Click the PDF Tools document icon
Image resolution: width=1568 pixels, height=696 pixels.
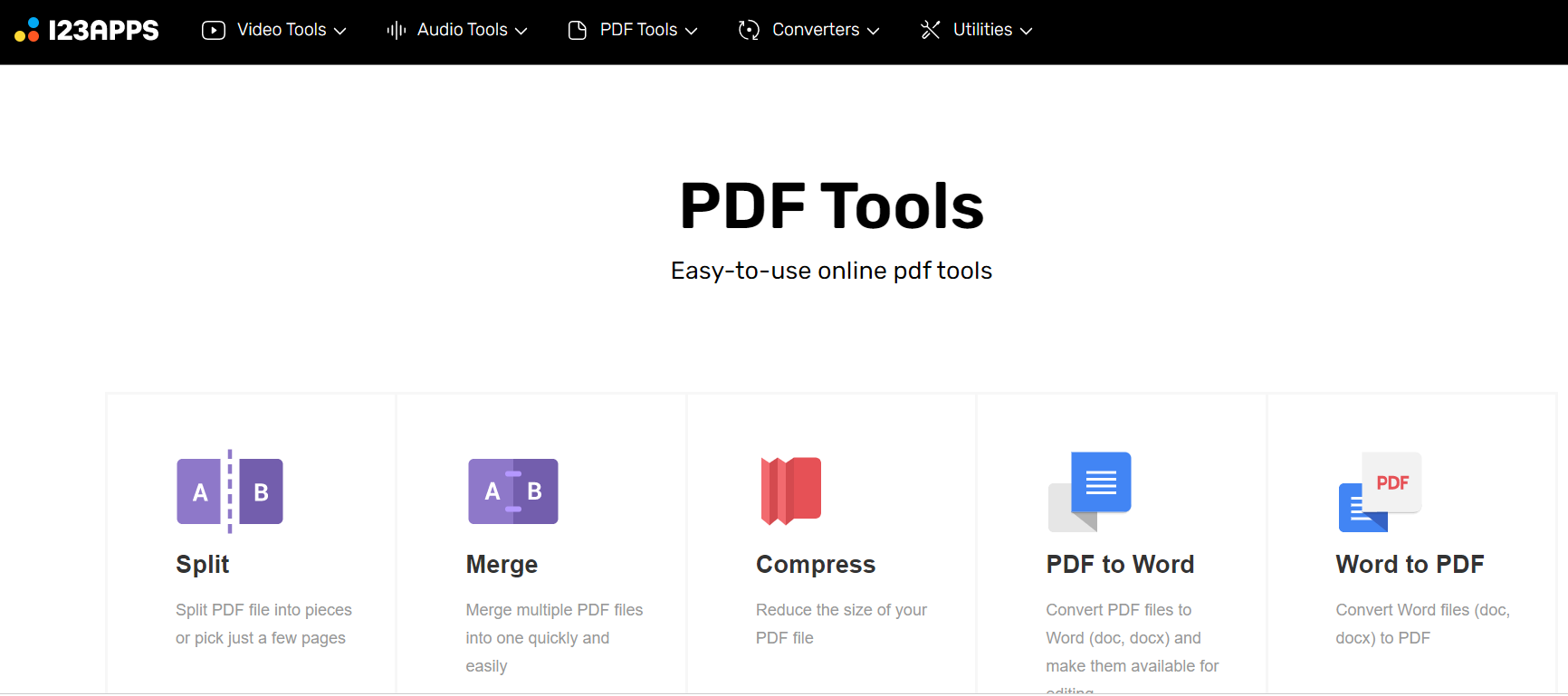point(578,30)
